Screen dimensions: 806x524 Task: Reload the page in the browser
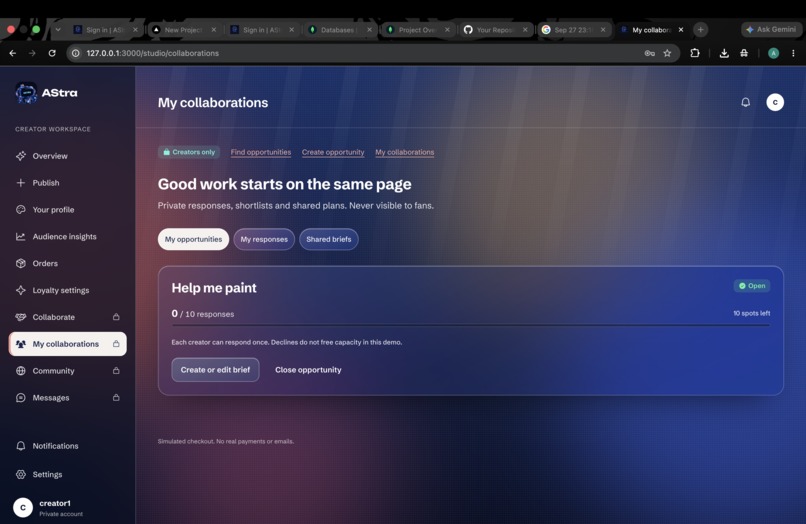click(x=52, y=53)
